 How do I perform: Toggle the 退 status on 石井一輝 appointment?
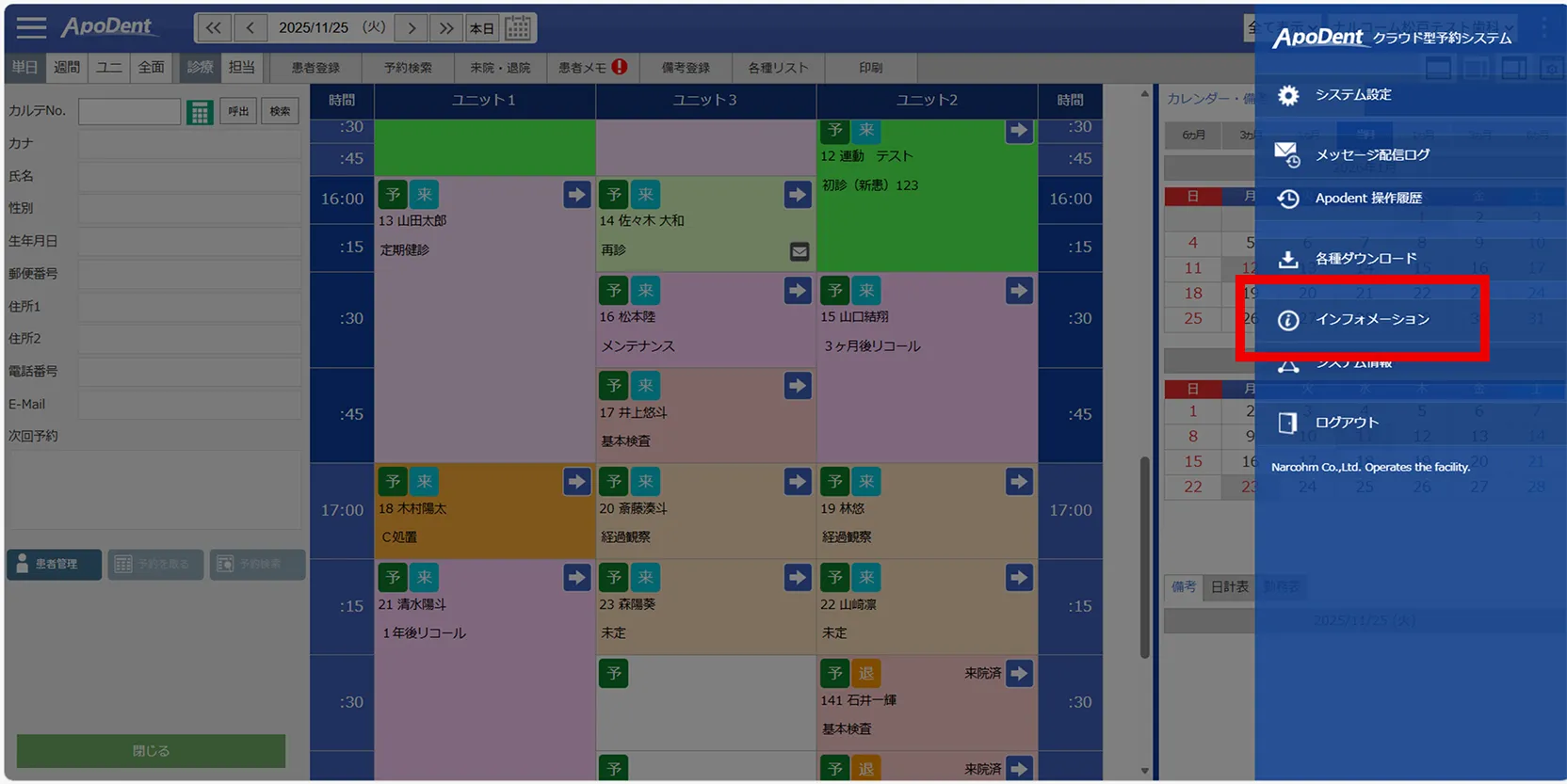(865, 674)
